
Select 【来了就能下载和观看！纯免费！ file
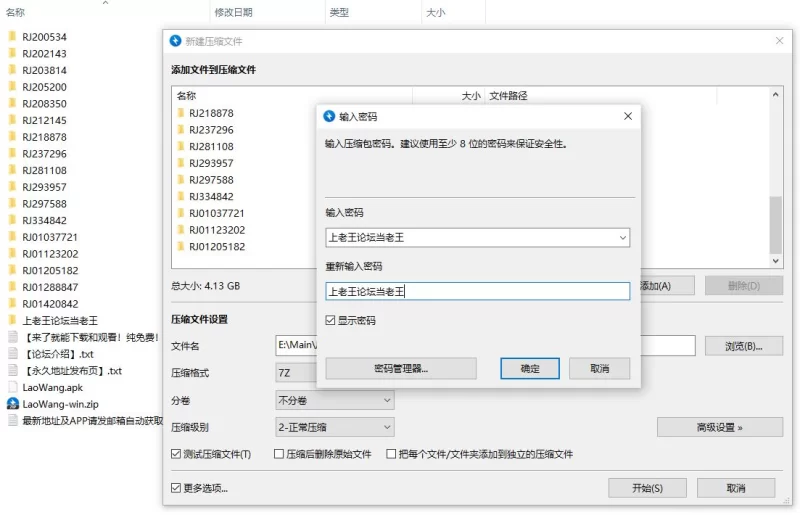(x=84, y=337)
